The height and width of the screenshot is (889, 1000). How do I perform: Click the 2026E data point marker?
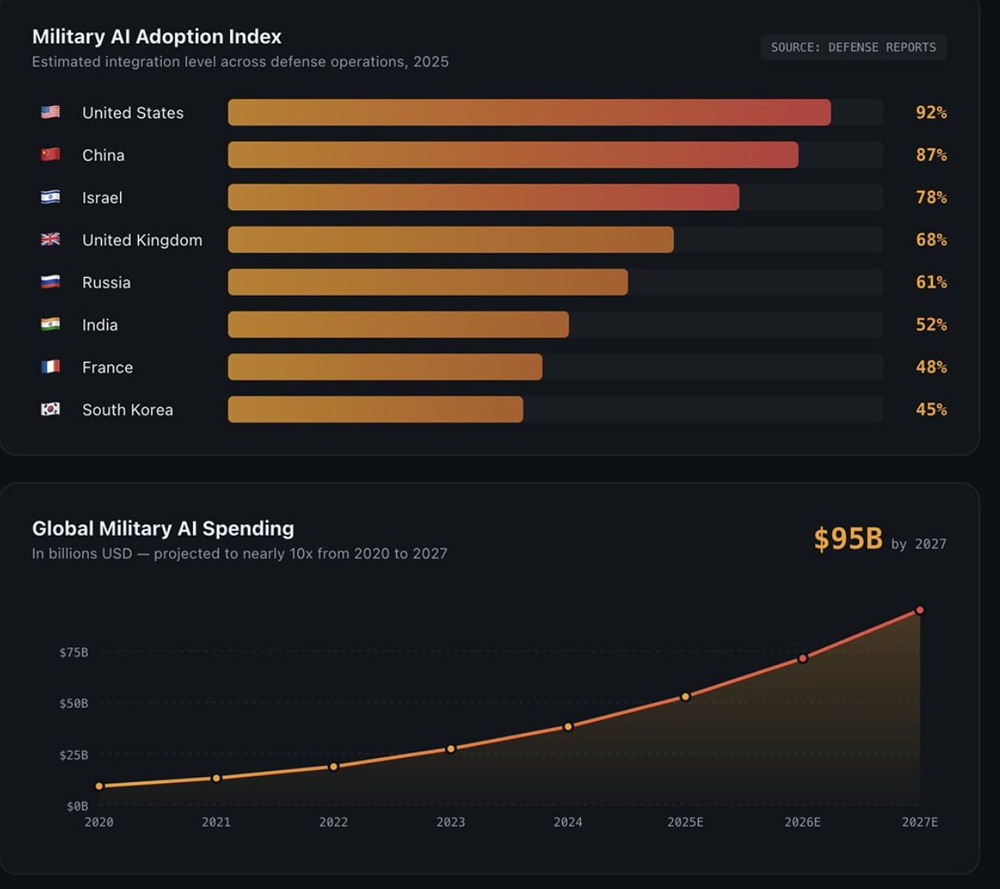tap(802, 658)
